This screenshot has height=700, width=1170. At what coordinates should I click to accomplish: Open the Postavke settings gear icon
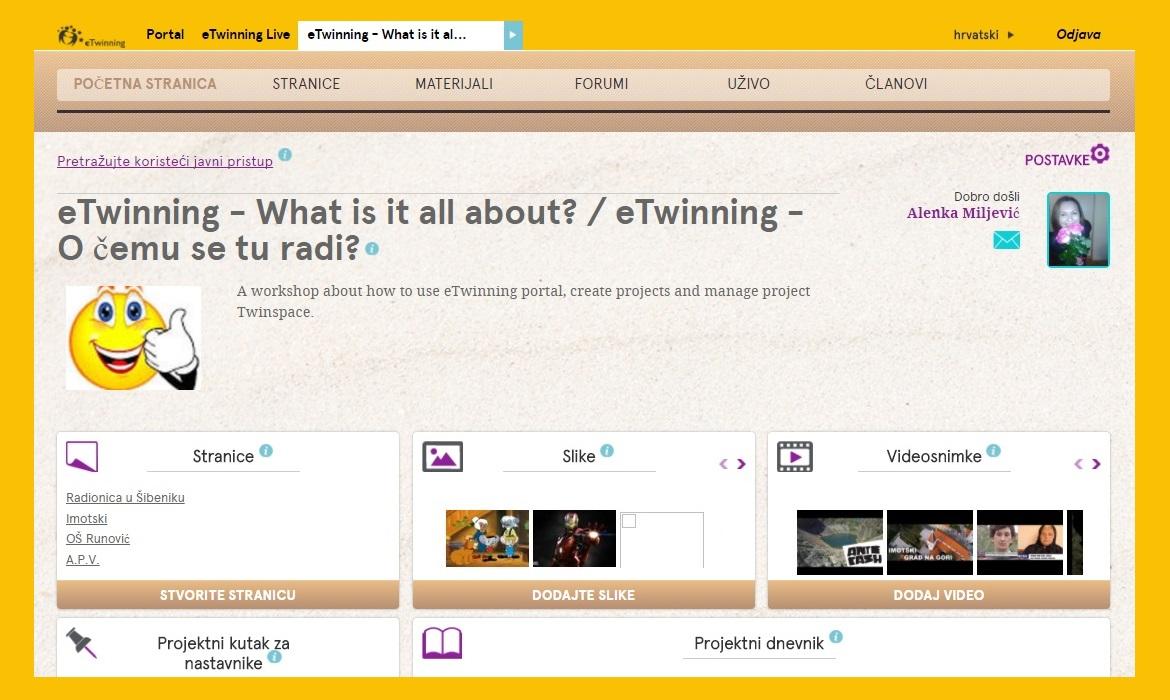[x=1100, y=154]
